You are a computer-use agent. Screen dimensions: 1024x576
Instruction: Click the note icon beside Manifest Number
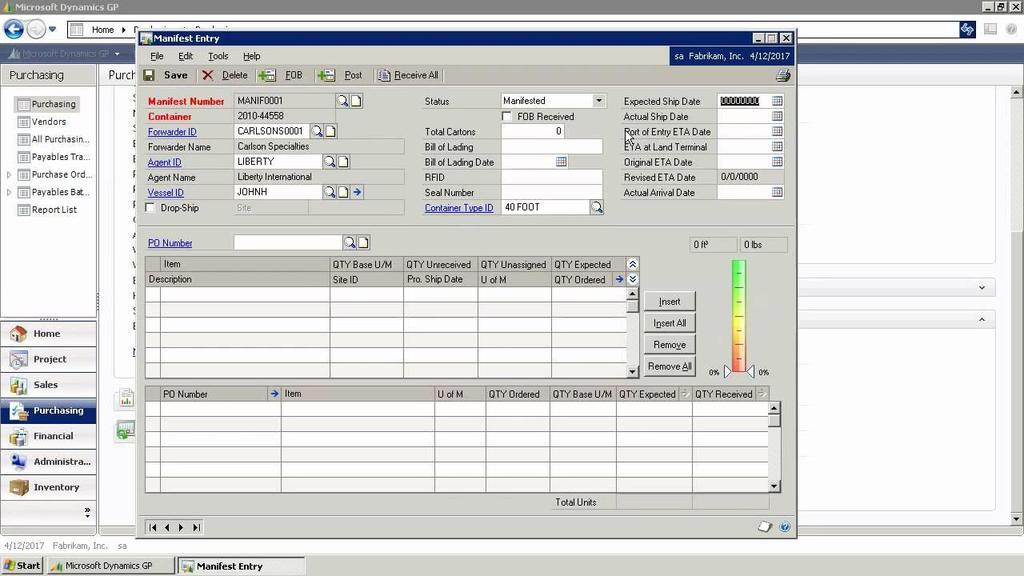pyautogui.click(x=356, y=101)
